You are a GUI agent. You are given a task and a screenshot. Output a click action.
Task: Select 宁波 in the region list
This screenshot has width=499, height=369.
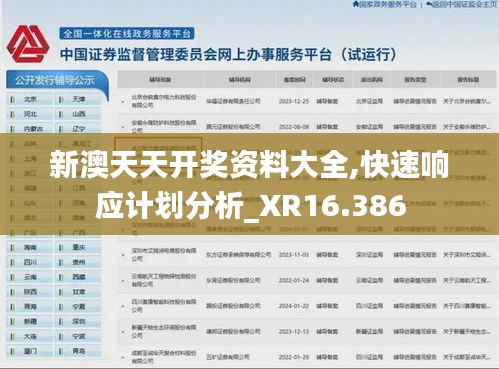(79, 337)
